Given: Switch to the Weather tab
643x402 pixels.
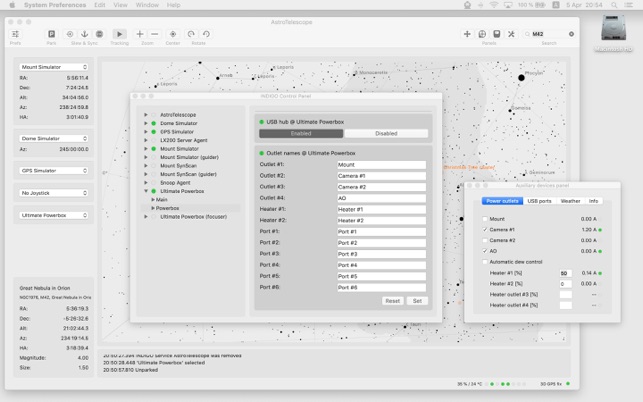Looking at the screenshot, I should tap(570, 201).
